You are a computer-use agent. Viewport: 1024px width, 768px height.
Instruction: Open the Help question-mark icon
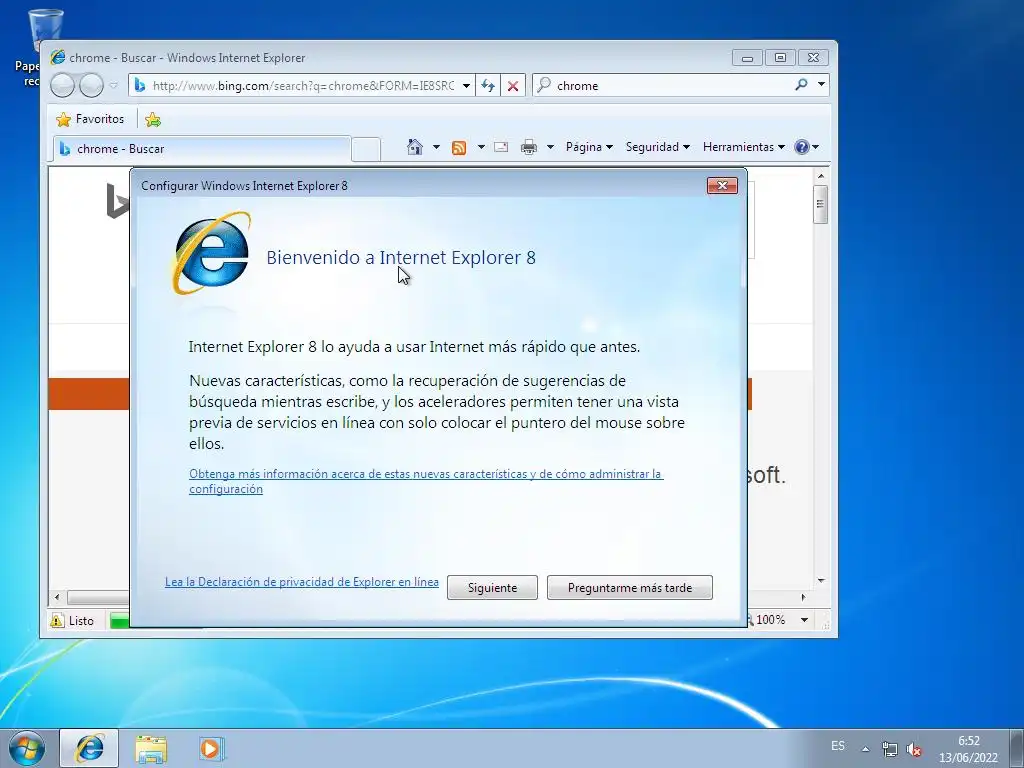pyautogui.click(x=802, y=147)
